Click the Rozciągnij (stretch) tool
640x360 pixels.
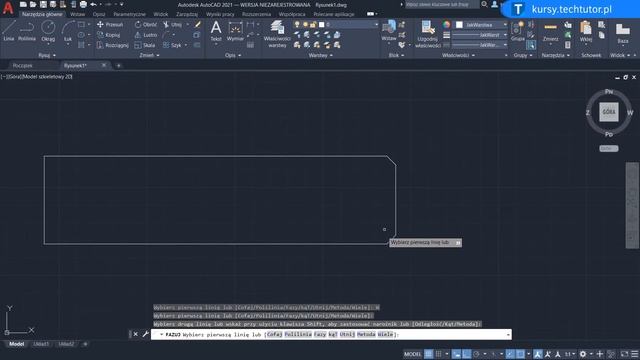pos(113,45)
